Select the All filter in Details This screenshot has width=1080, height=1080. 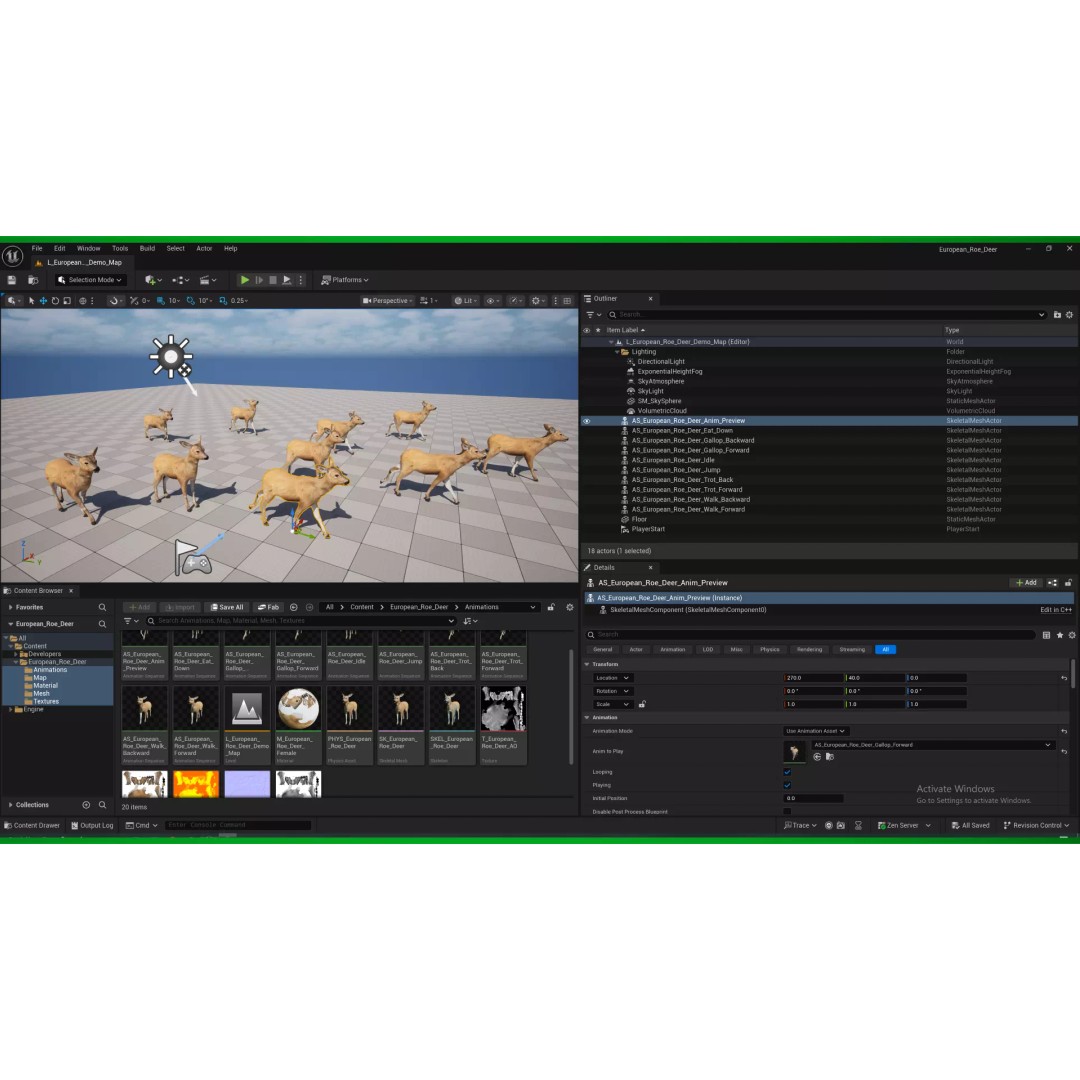pyautogui.click(x=885, y=650)
